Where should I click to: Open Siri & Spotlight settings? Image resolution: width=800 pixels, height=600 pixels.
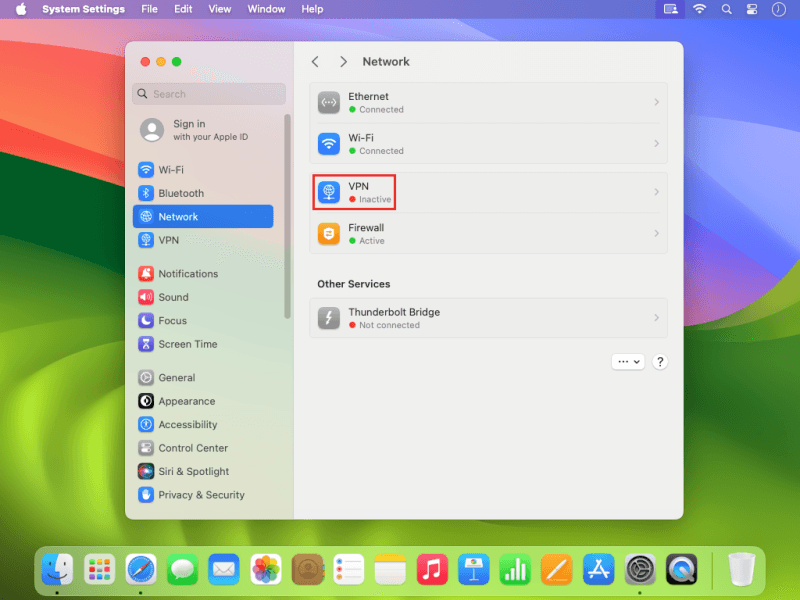[x=193, y=472]
